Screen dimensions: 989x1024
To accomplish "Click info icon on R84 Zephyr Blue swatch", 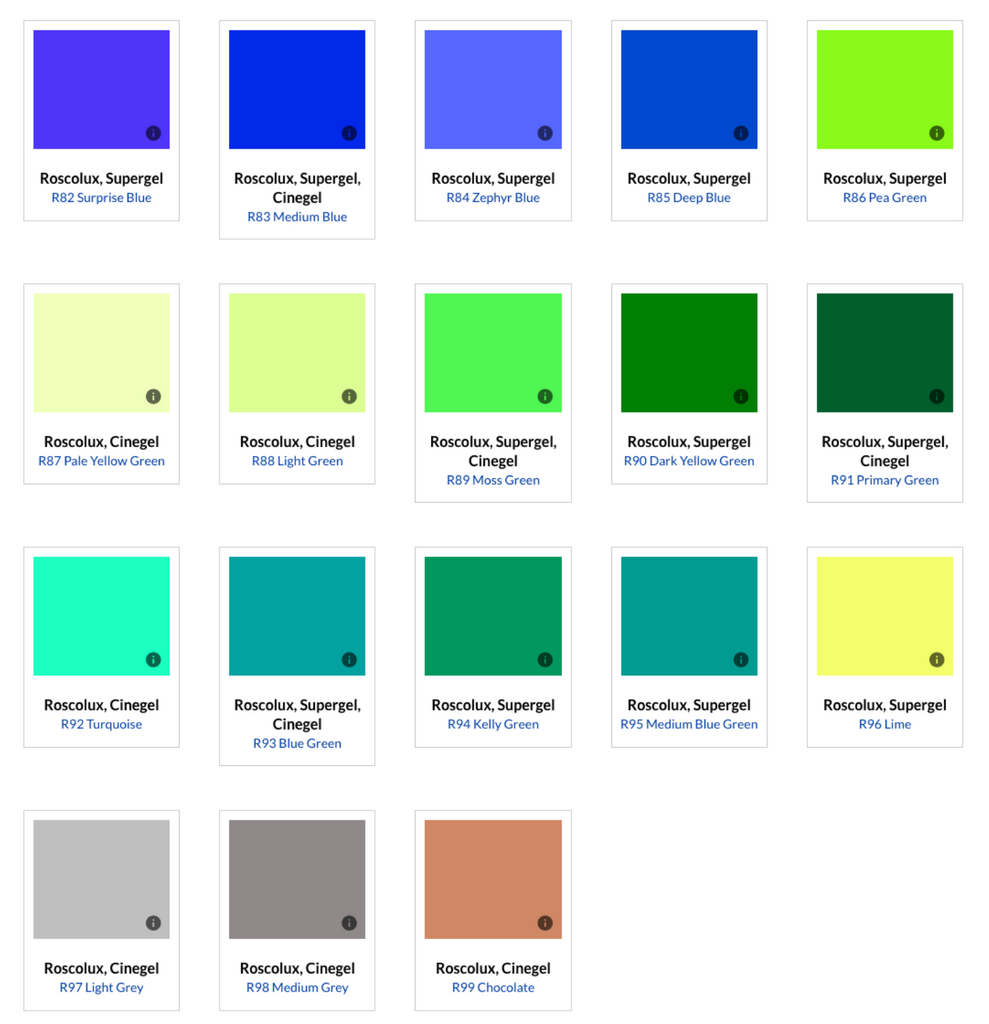I will 545,133.
